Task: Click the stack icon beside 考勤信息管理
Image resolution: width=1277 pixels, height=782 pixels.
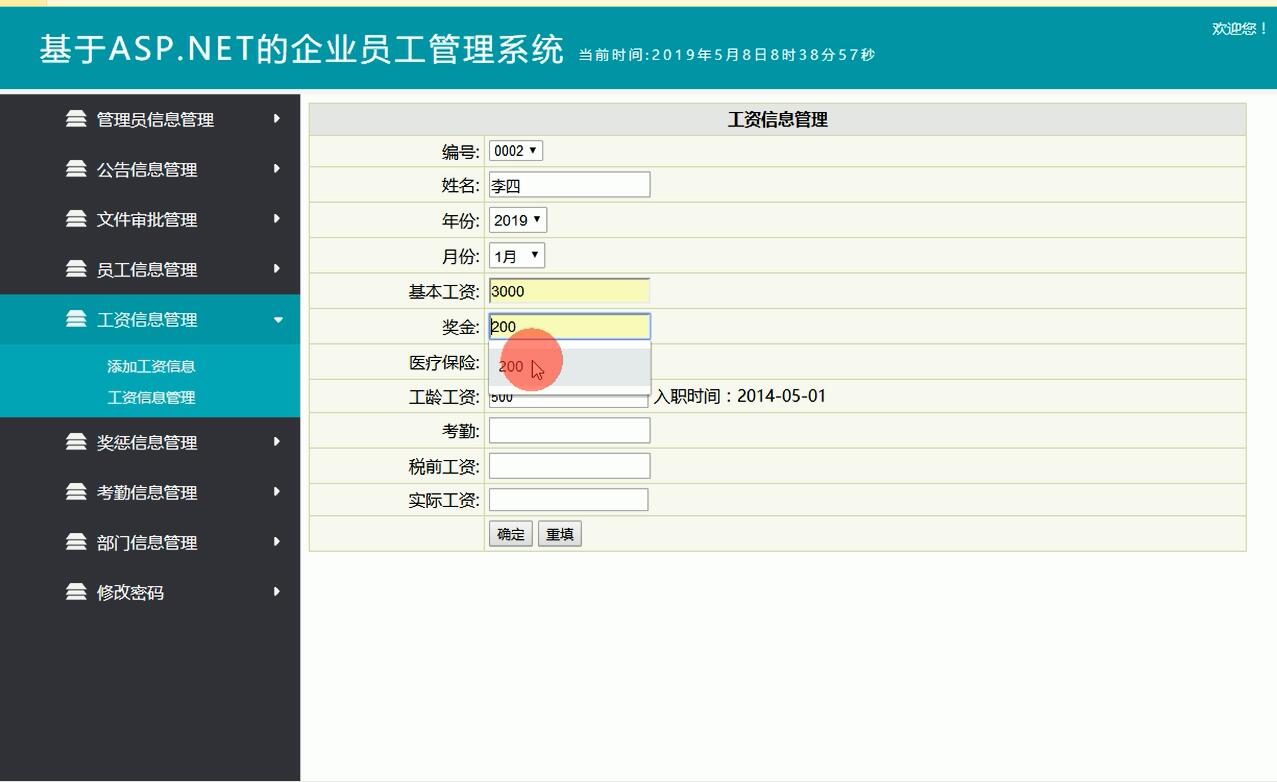Action: pos(76,492)
